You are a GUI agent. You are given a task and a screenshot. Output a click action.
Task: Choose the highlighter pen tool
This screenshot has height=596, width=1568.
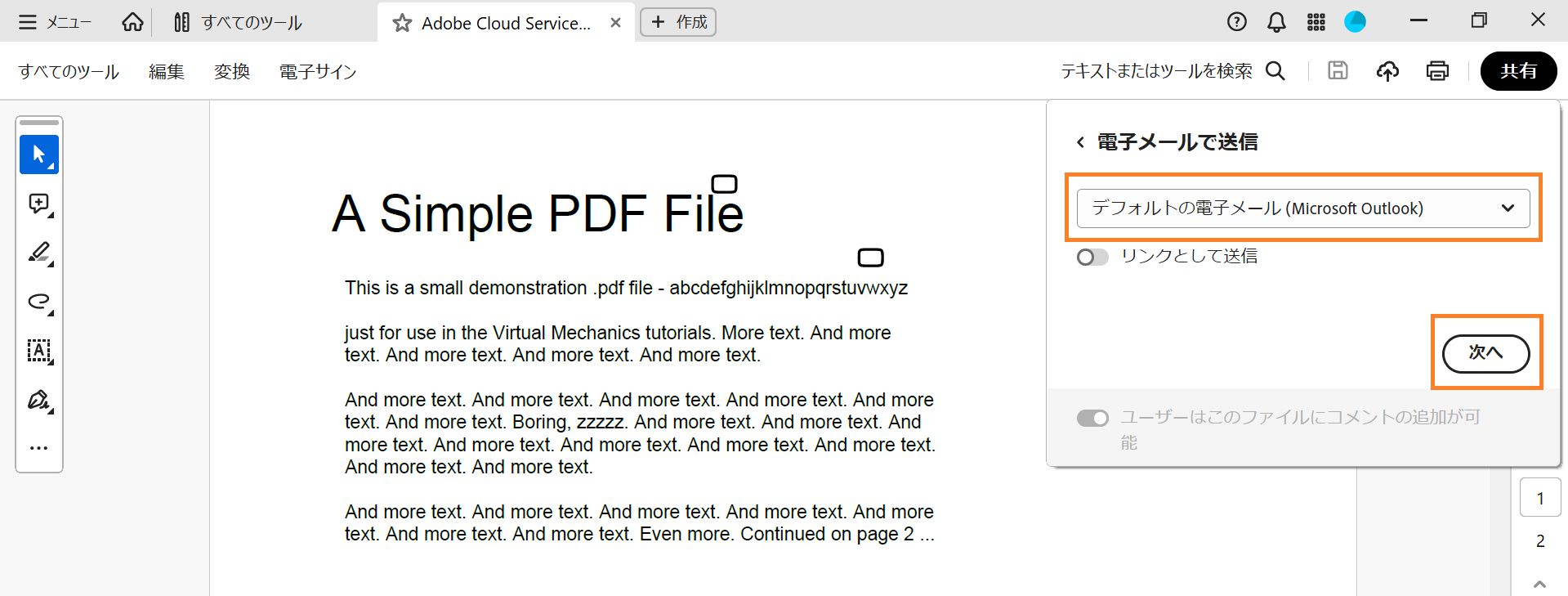38,253
